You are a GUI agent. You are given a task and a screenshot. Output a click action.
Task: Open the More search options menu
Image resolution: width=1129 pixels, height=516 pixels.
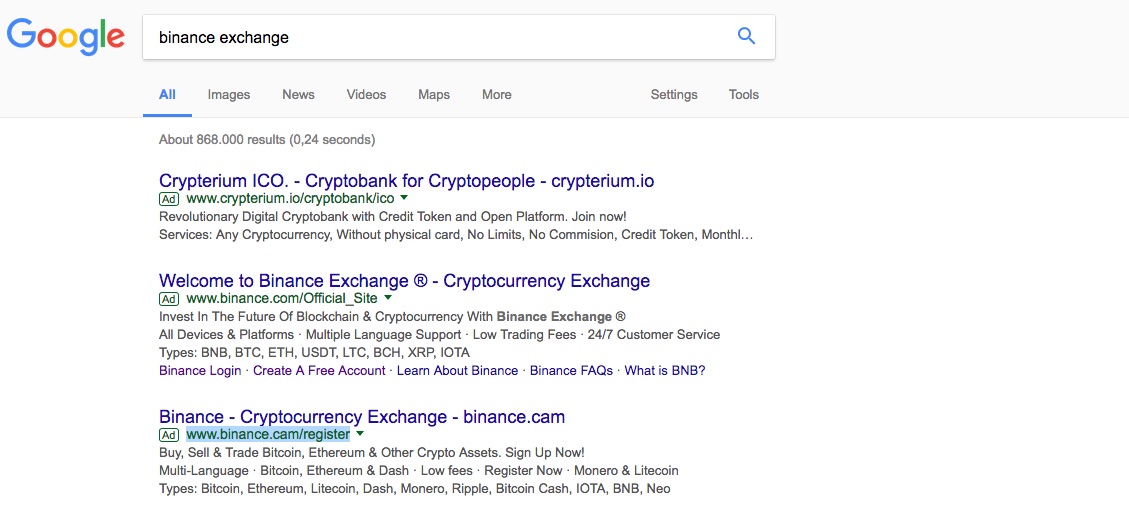pyautogui.click(x=496, y=95)
